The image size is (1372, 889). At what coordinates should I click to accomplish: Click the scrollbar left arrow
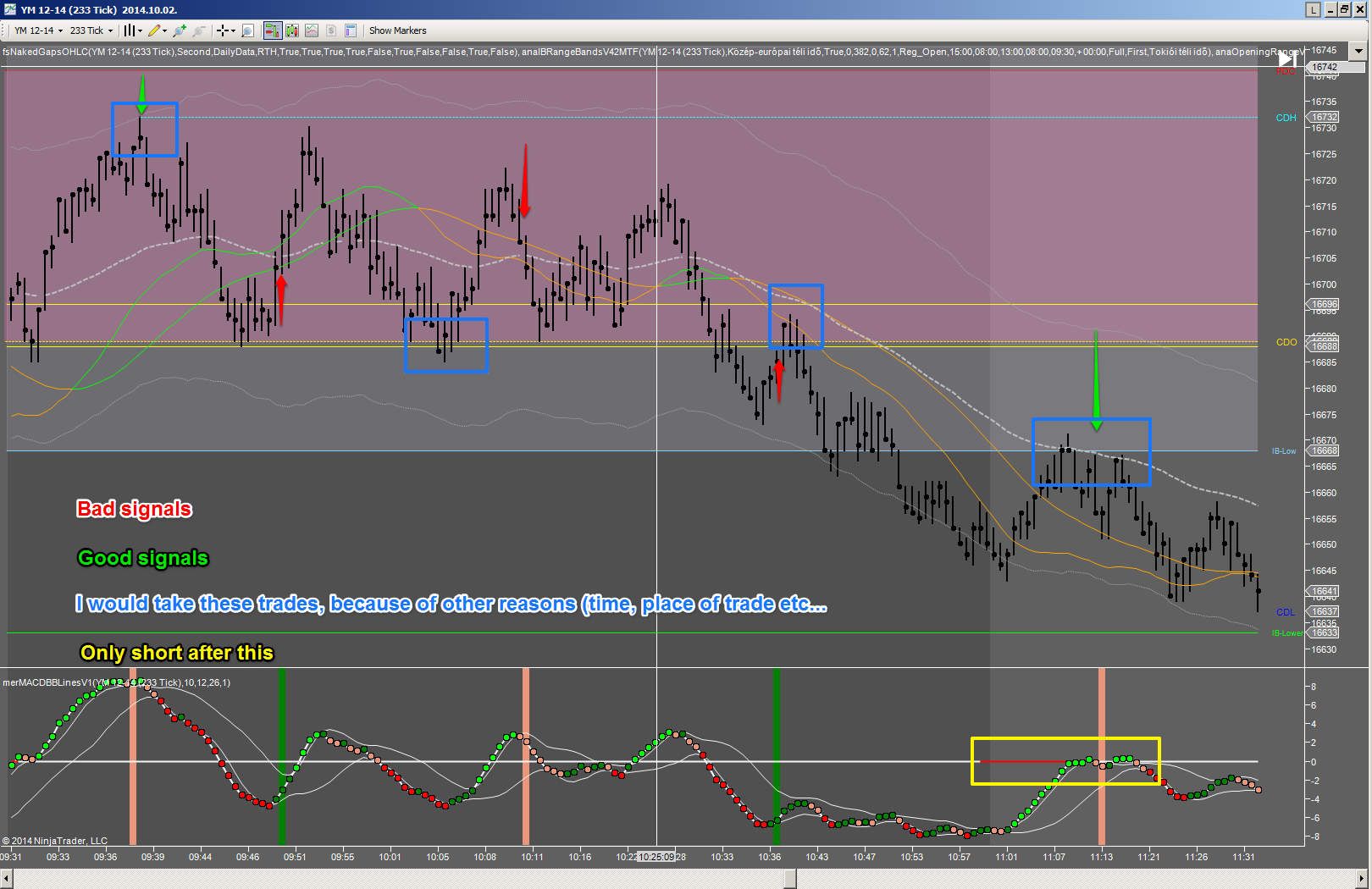point(6,879)
